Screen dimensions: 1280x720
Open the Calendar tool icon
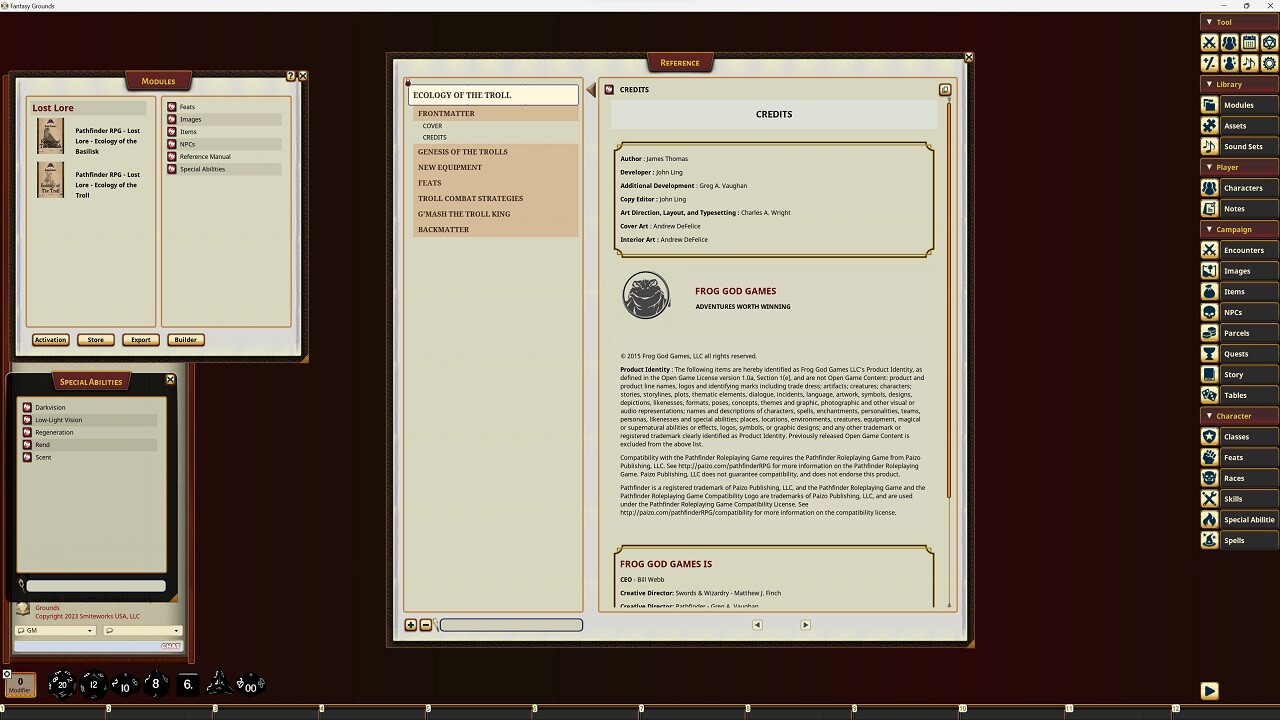tap(1249, 42)
